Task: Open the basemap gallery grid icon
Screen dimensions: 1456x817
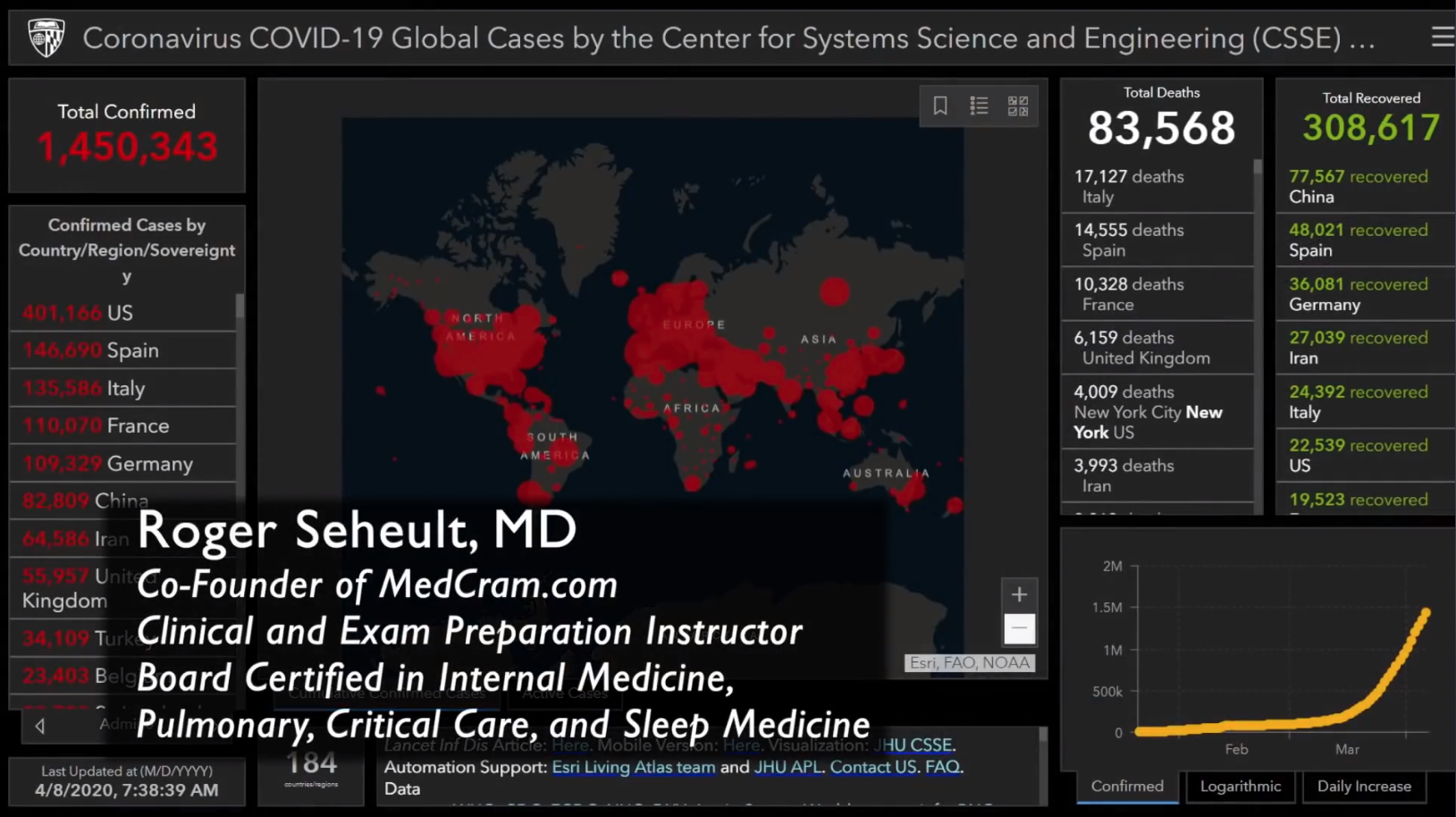Action: [x=1018, y=105]
